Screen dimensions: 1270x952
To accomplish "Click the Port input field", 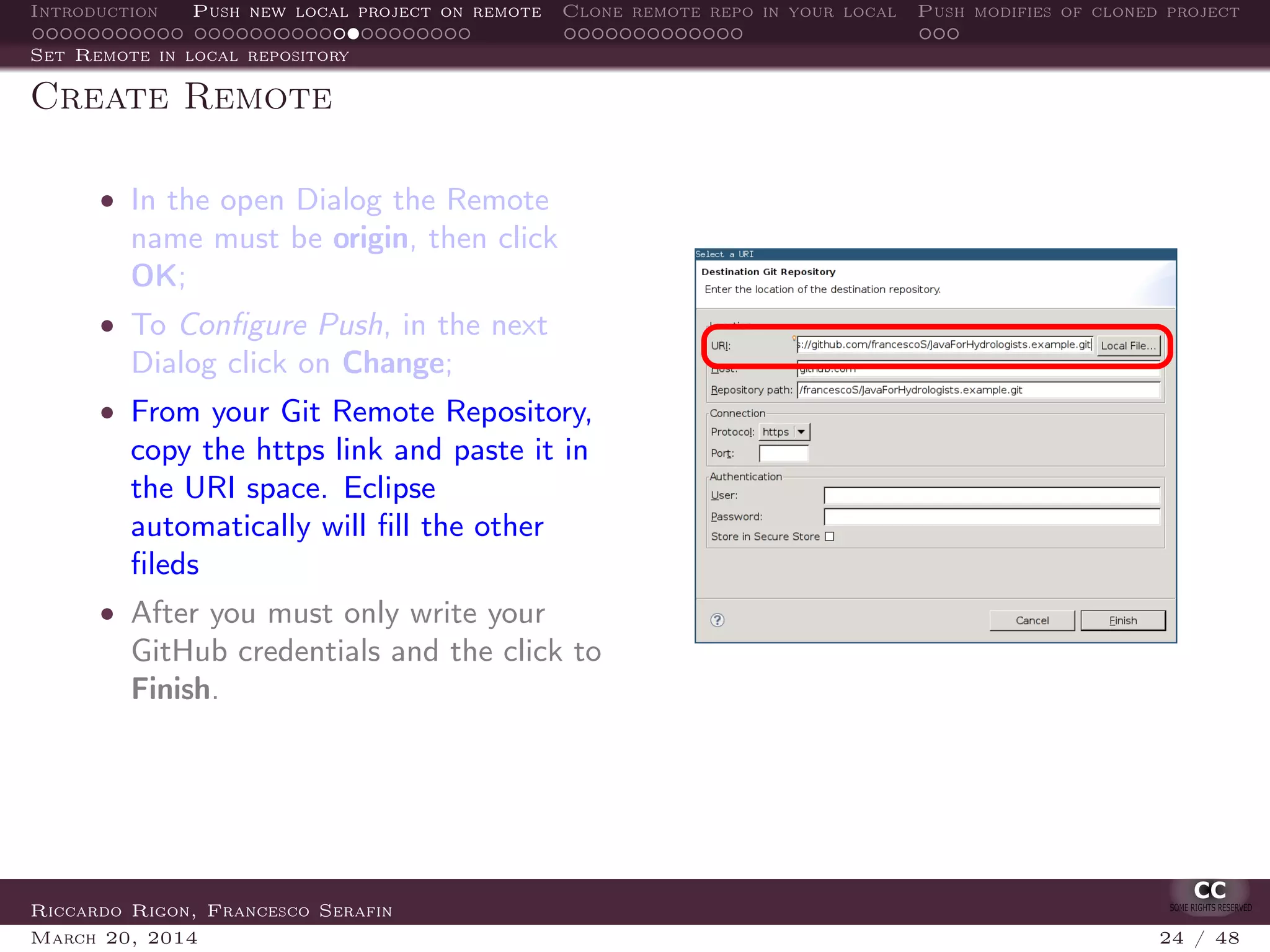I will click(x=784, y=454).
